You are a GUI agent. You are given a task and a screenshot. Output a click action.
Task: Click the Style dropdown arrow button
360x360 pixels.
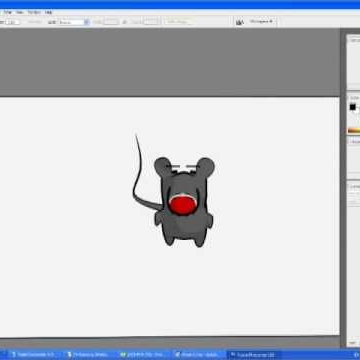(x=87, y=22)
